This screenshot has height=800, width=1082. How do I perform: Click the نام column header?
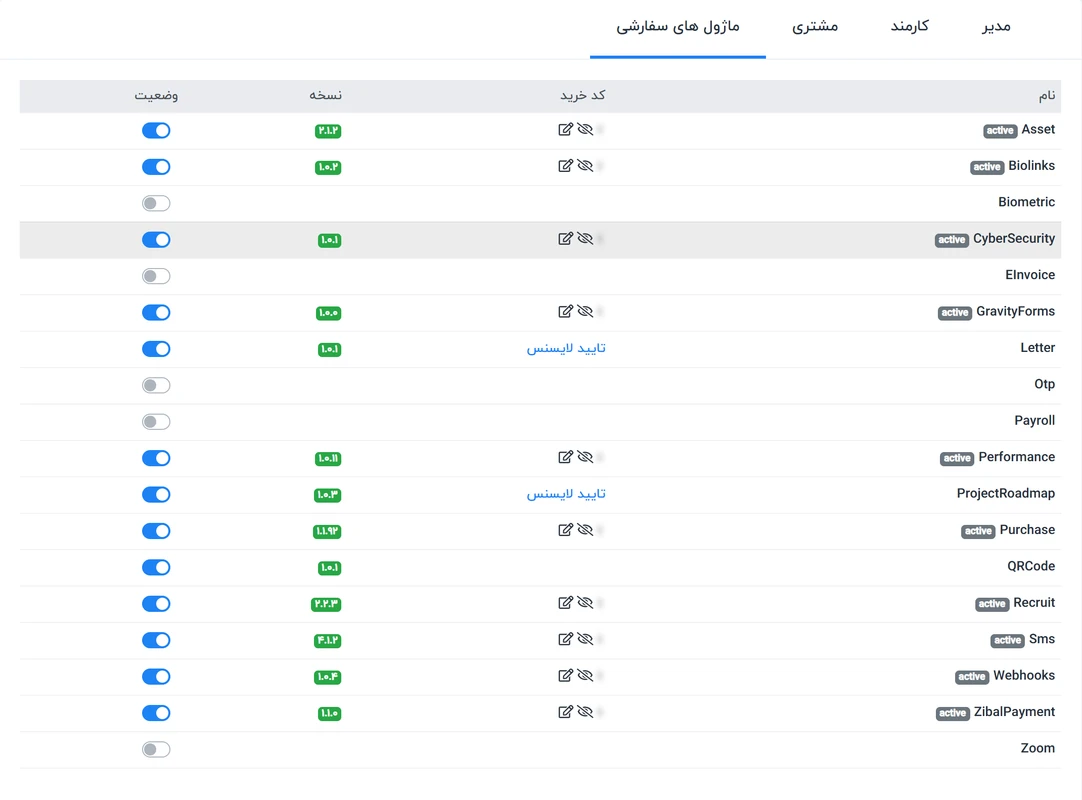[x=1047, y=95]
